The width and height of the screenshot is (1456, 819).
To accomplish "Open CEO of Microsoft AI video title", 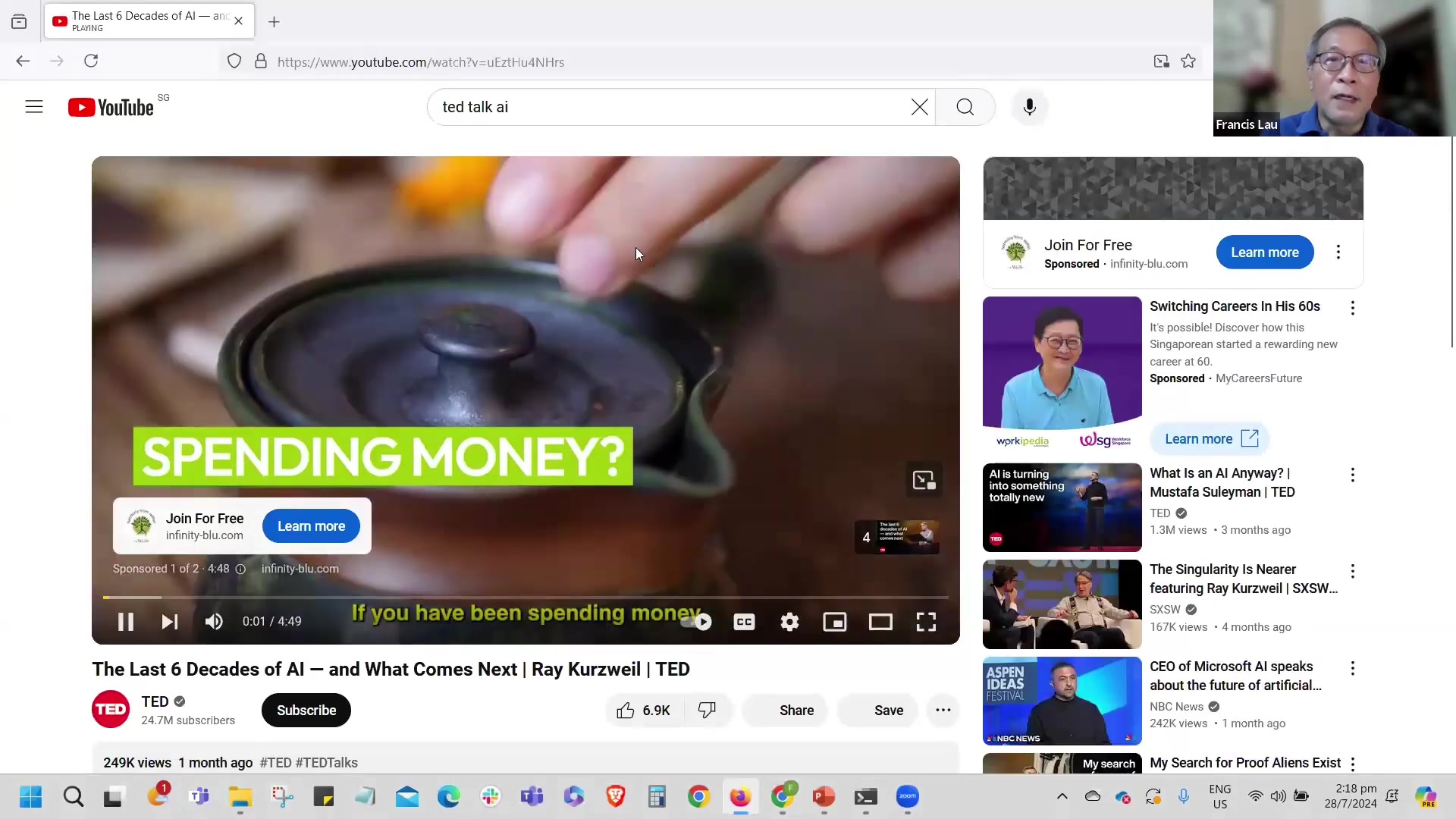I will click(1236, 676).
